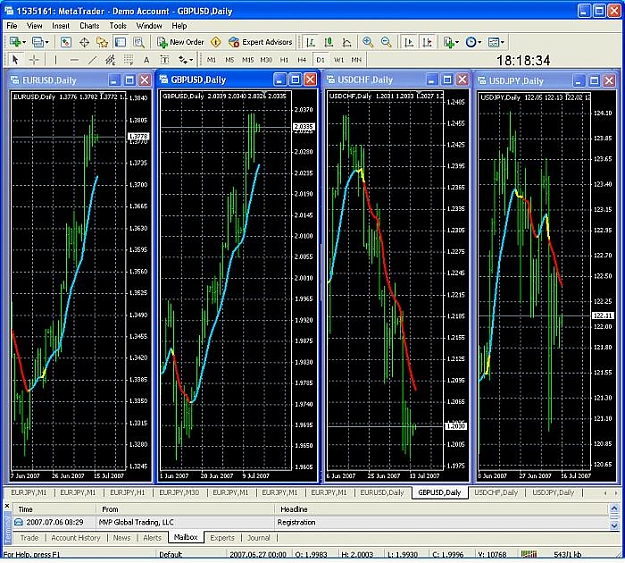The height and width of the screenshot is (563, 625).
Task: Select the text label tool
Action: pos(164,60)
